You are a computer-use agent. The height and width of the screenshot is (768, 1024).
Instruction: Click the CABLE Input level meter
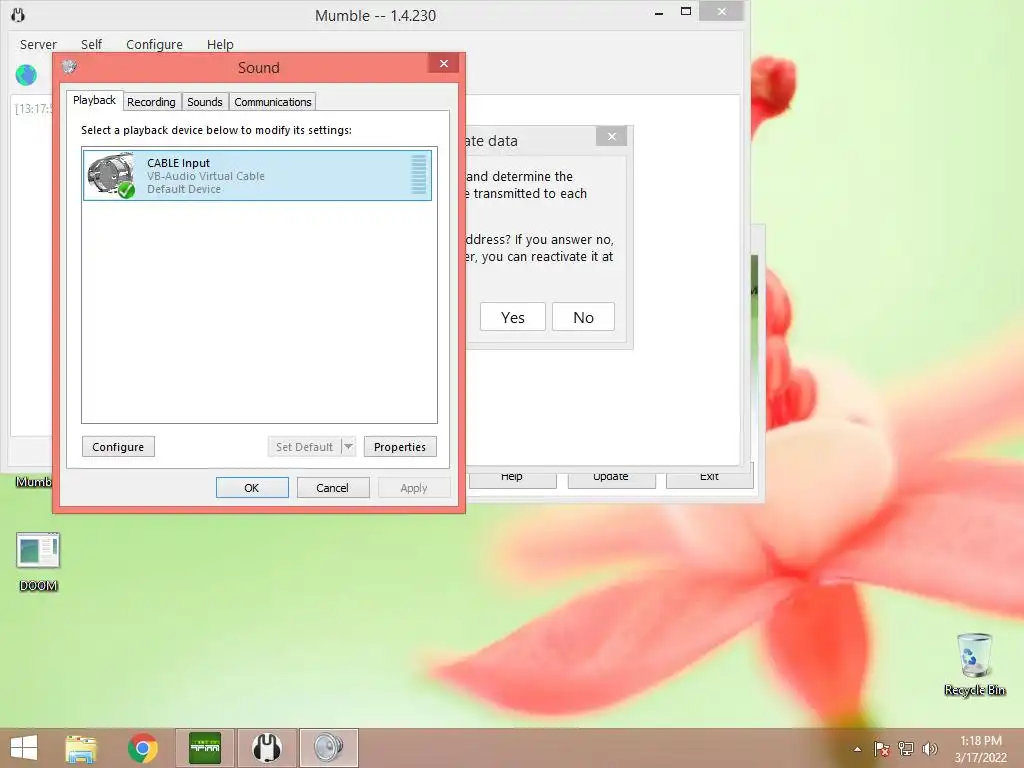[x=419, y=174]
